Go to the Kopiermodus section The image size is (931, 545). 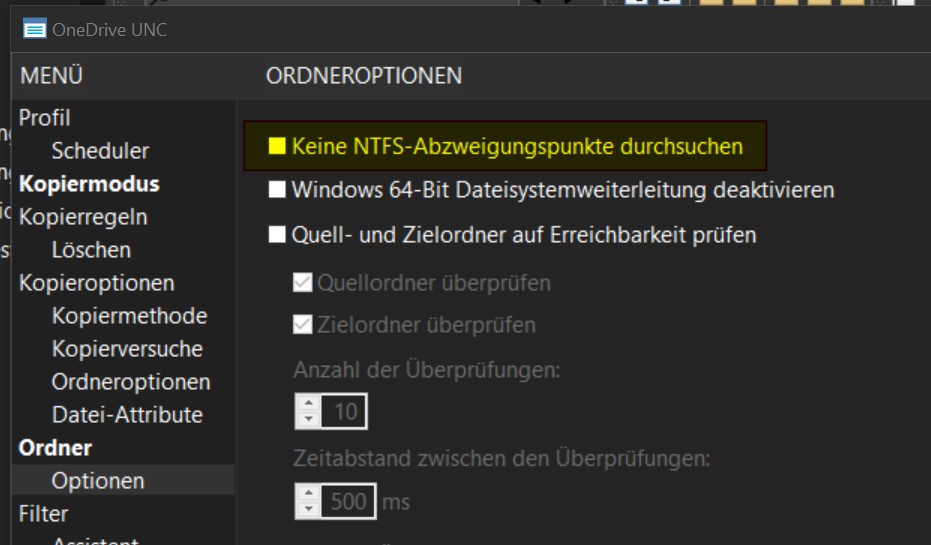click(x=89, y=184)
